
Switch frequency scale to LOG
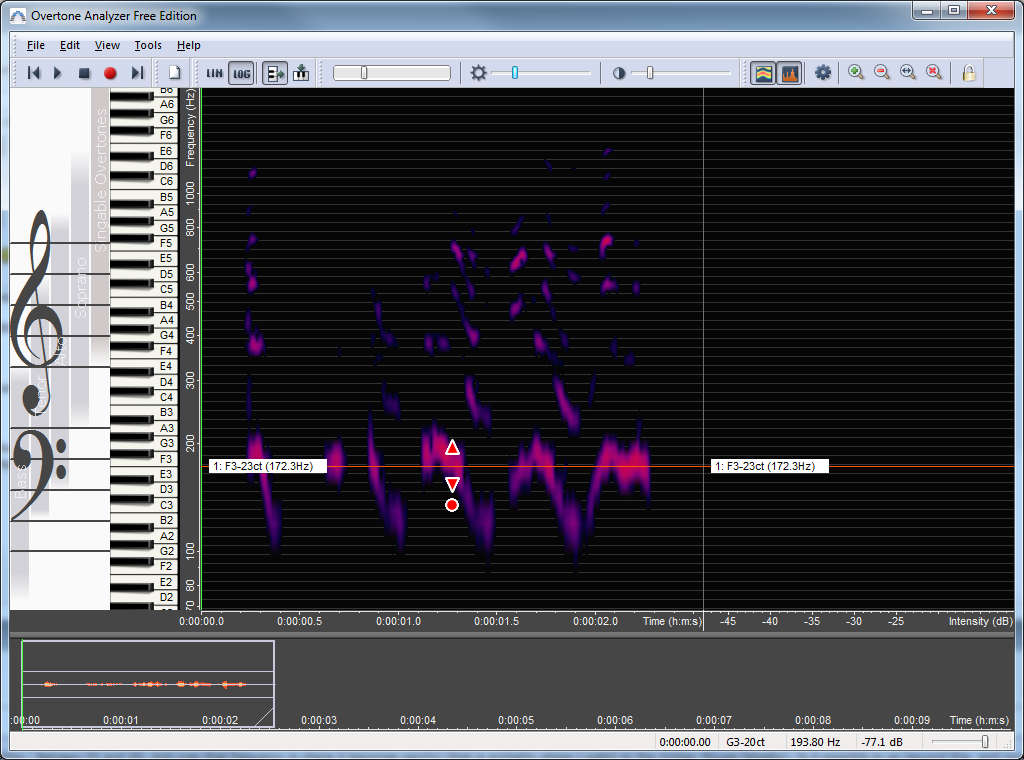[242, 73]
